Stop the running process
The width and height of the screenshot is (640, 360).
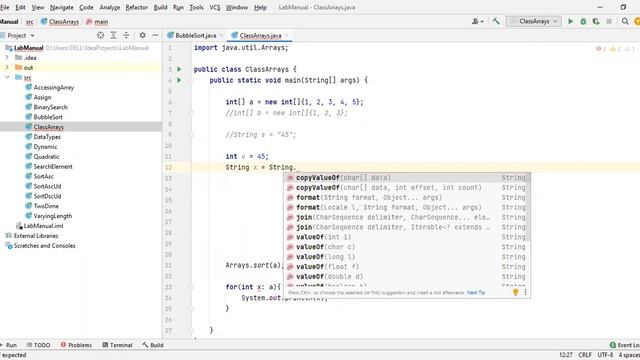[x=609, y=21]
